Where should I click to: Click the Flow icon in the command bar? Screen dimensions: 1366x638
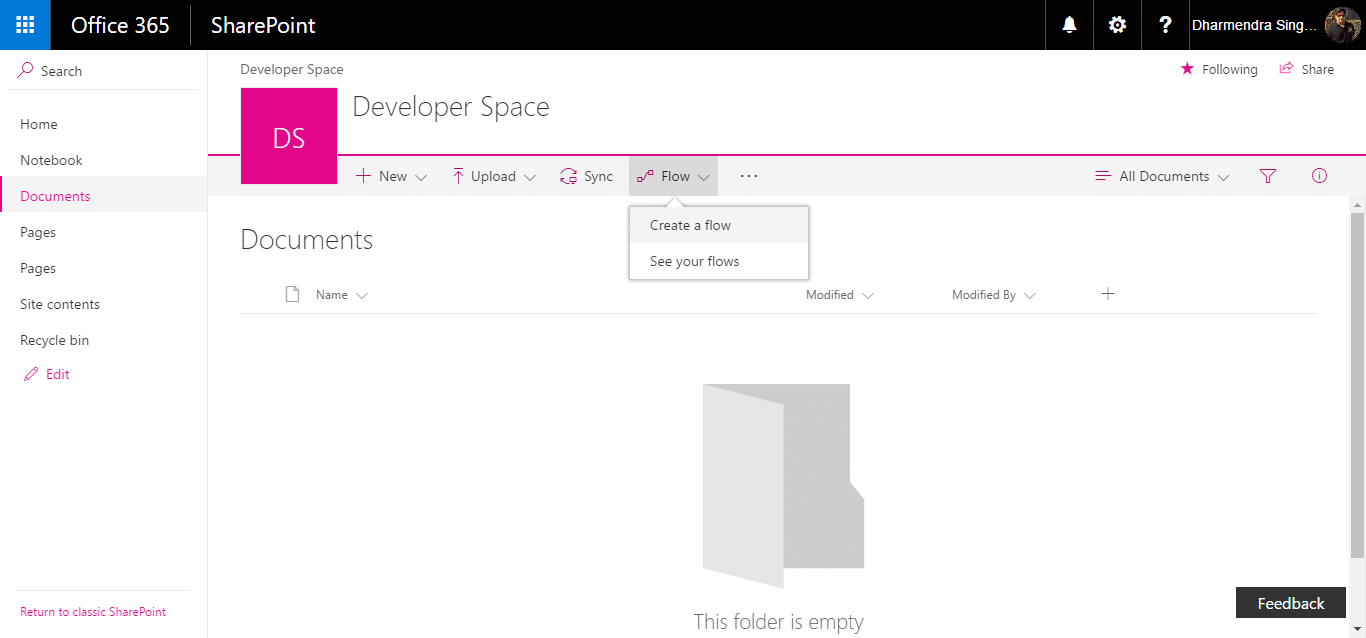click(645, 176)
